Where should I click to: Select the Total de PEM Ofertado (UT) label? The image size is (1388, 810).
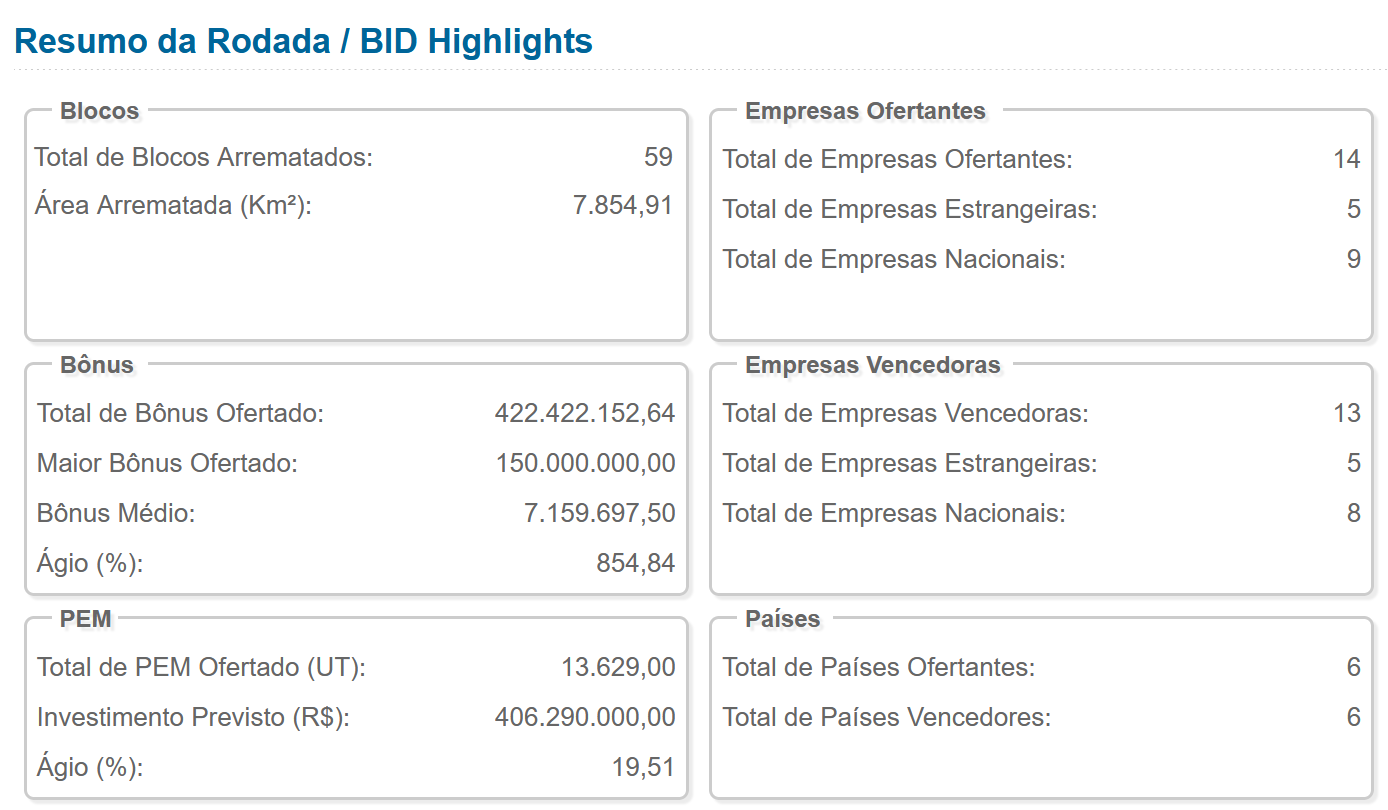coord(201,667)
